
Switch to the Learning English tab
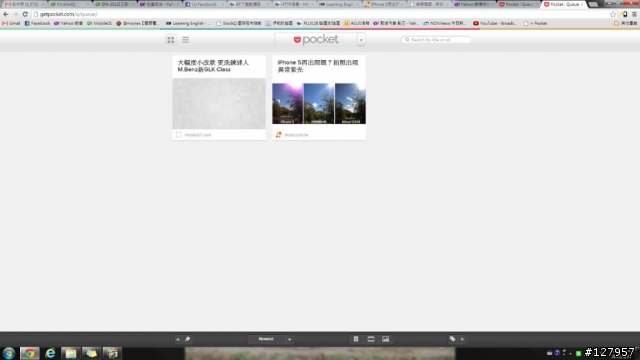(338, 4)
